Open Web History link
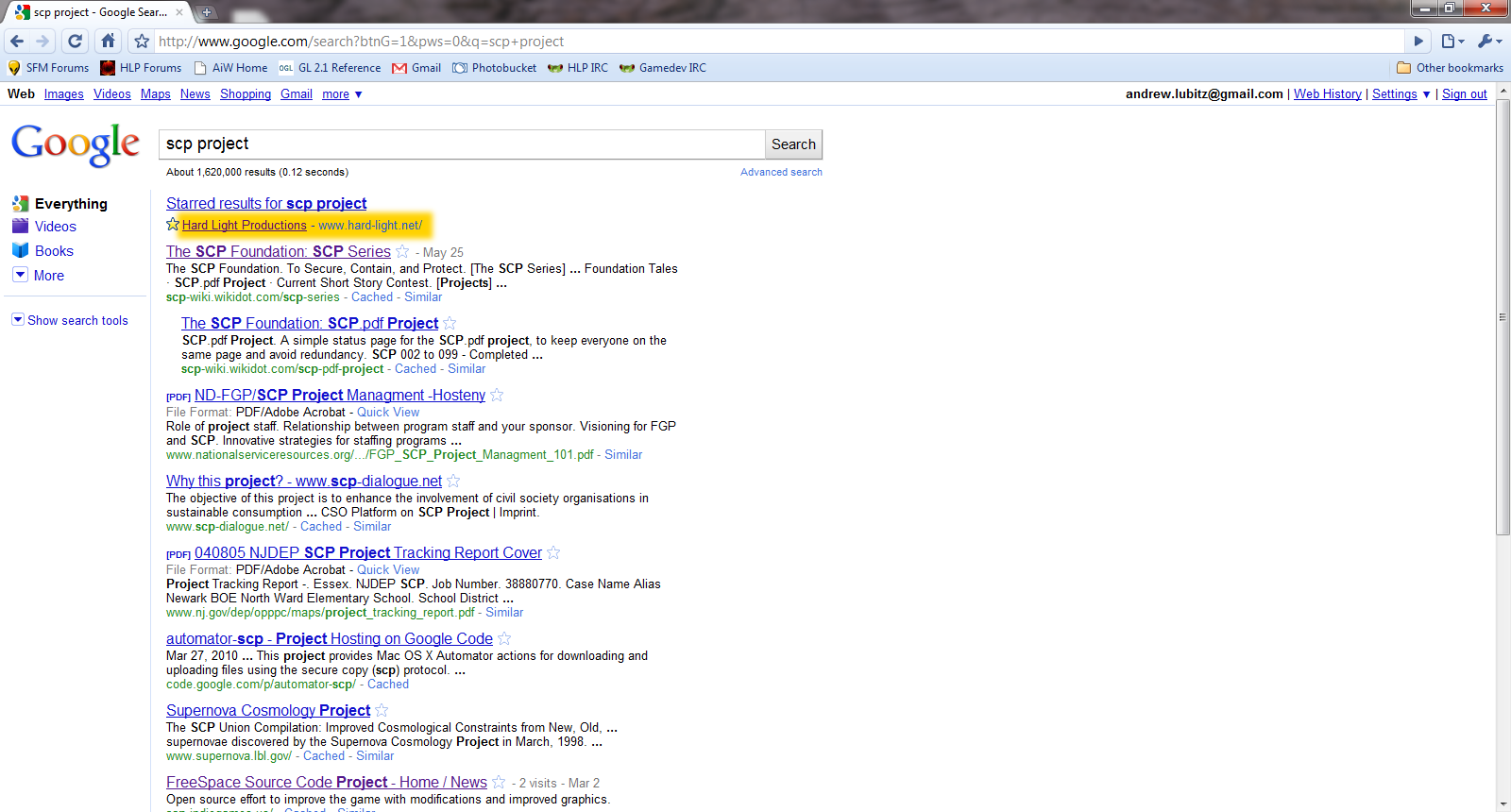The width and height of the screenshot is (1511, 812). coord(1328,93)
